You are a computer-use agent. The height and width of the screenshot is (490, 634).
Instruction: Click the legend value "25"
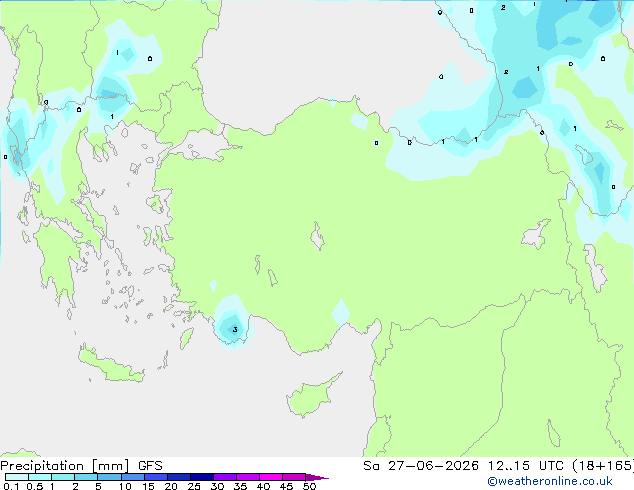pos(194,486)
